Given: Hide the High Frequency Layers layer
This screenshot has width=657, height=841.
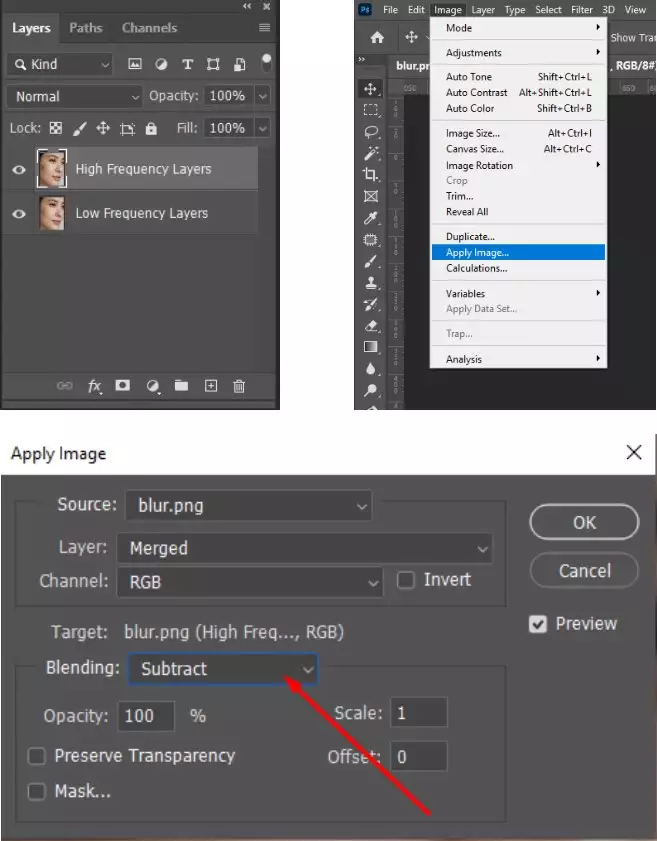Looking at the screenshot, I should pyautogui.click(x=19, y=170).
